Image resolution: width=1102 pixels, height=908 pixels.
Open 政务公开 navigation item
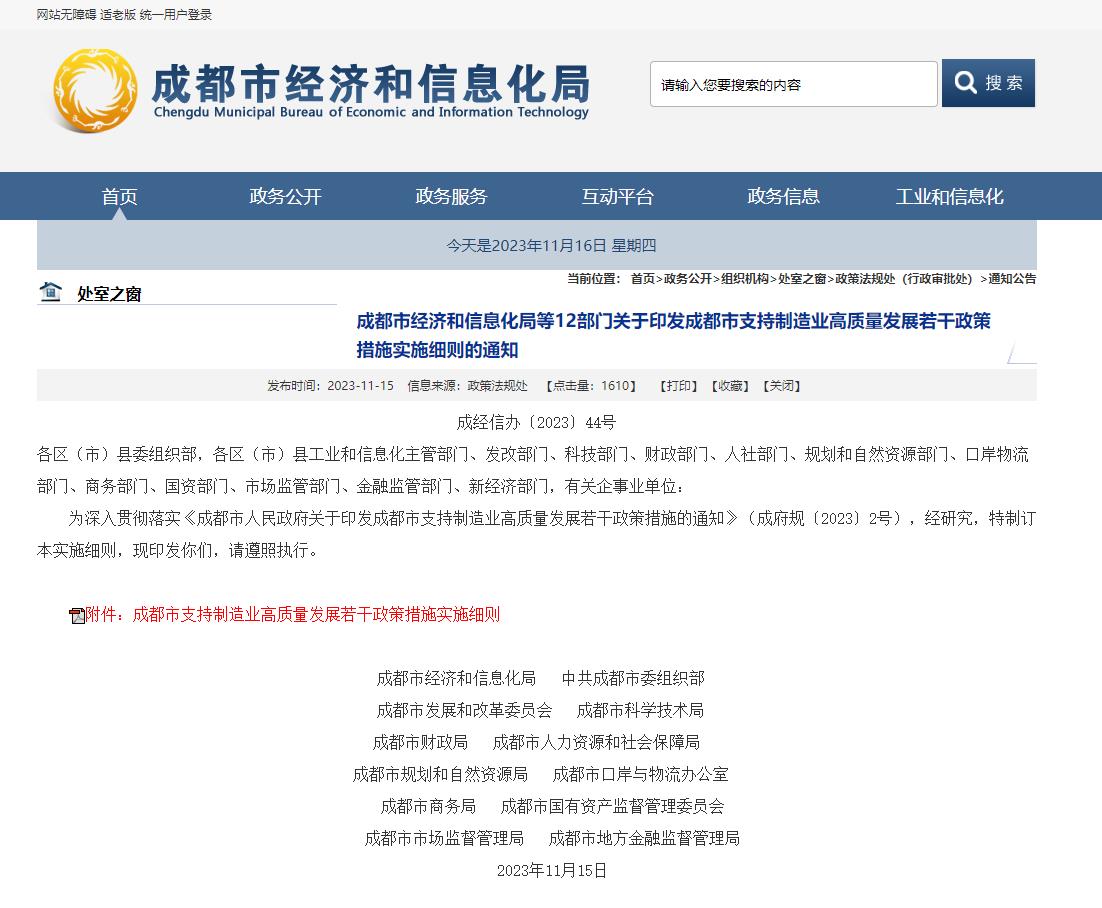(x=285, y=196)
